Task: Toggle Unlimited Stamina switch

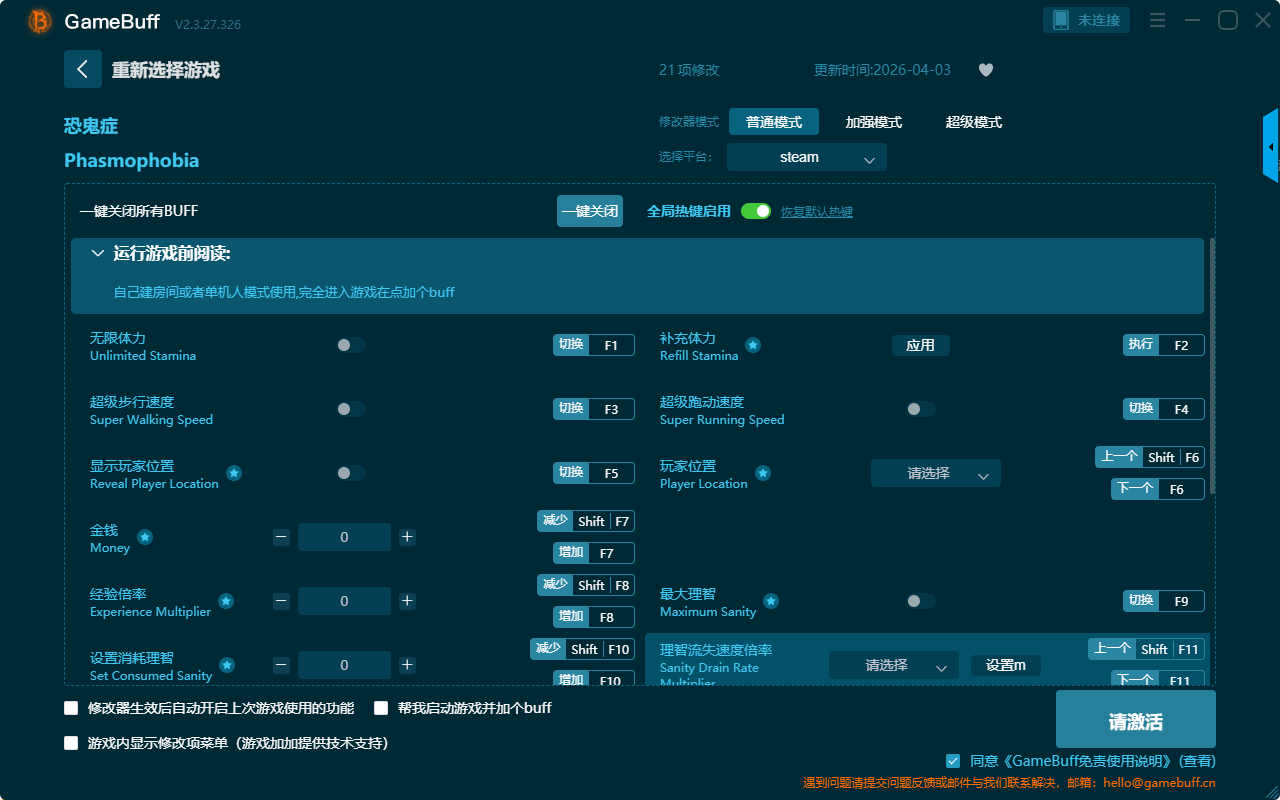Action: pyautogui.click(x=351, y=345)
